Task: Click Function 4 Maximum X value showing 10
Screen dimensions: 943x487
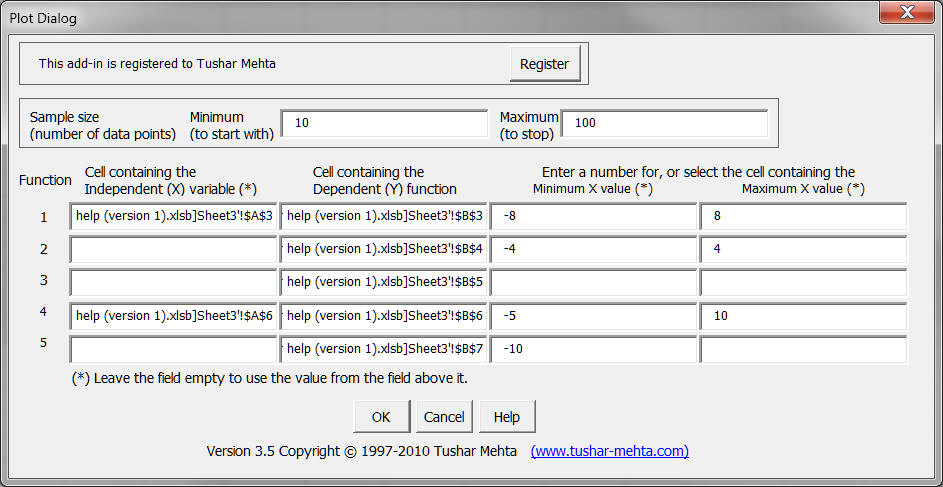Action: [804, 316]
